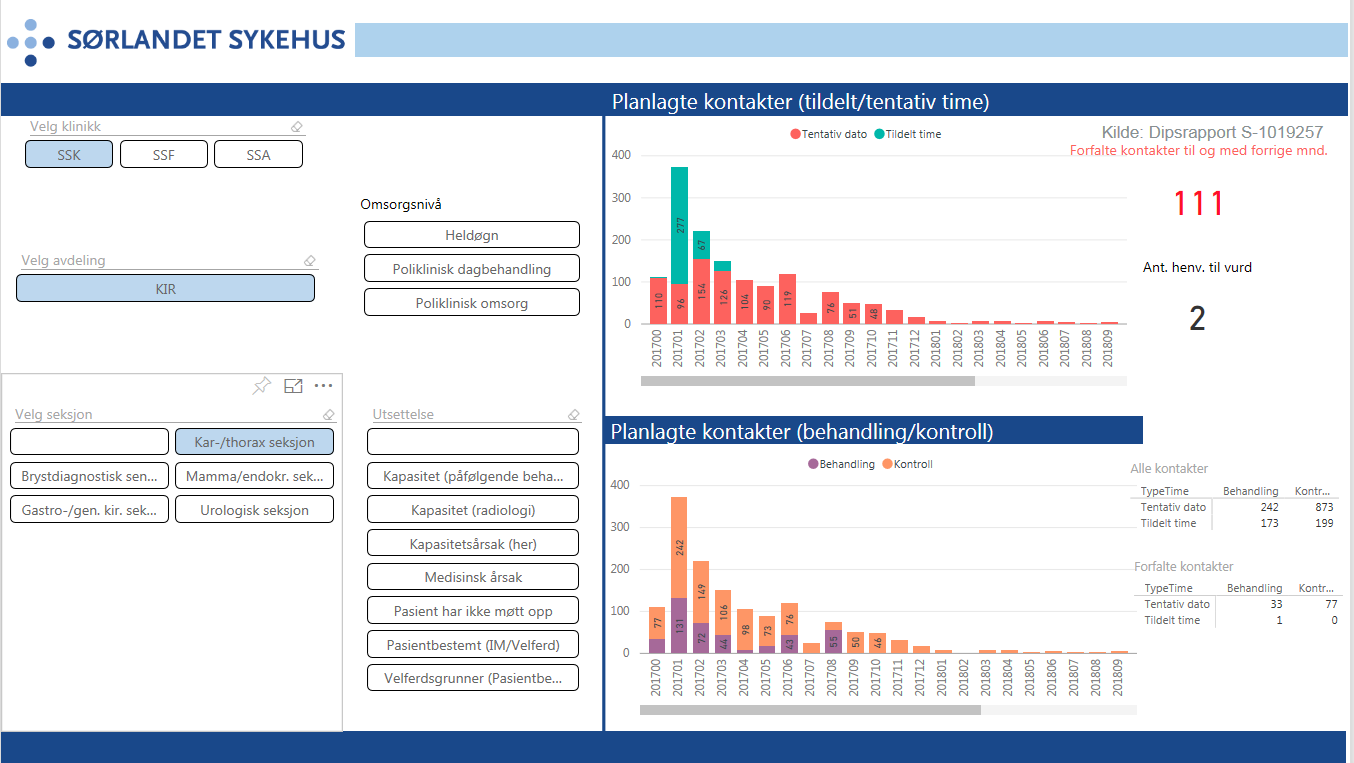Click value 77 in Forfalte kontakter table
1354x763 pixels.
click(1329, 604)
